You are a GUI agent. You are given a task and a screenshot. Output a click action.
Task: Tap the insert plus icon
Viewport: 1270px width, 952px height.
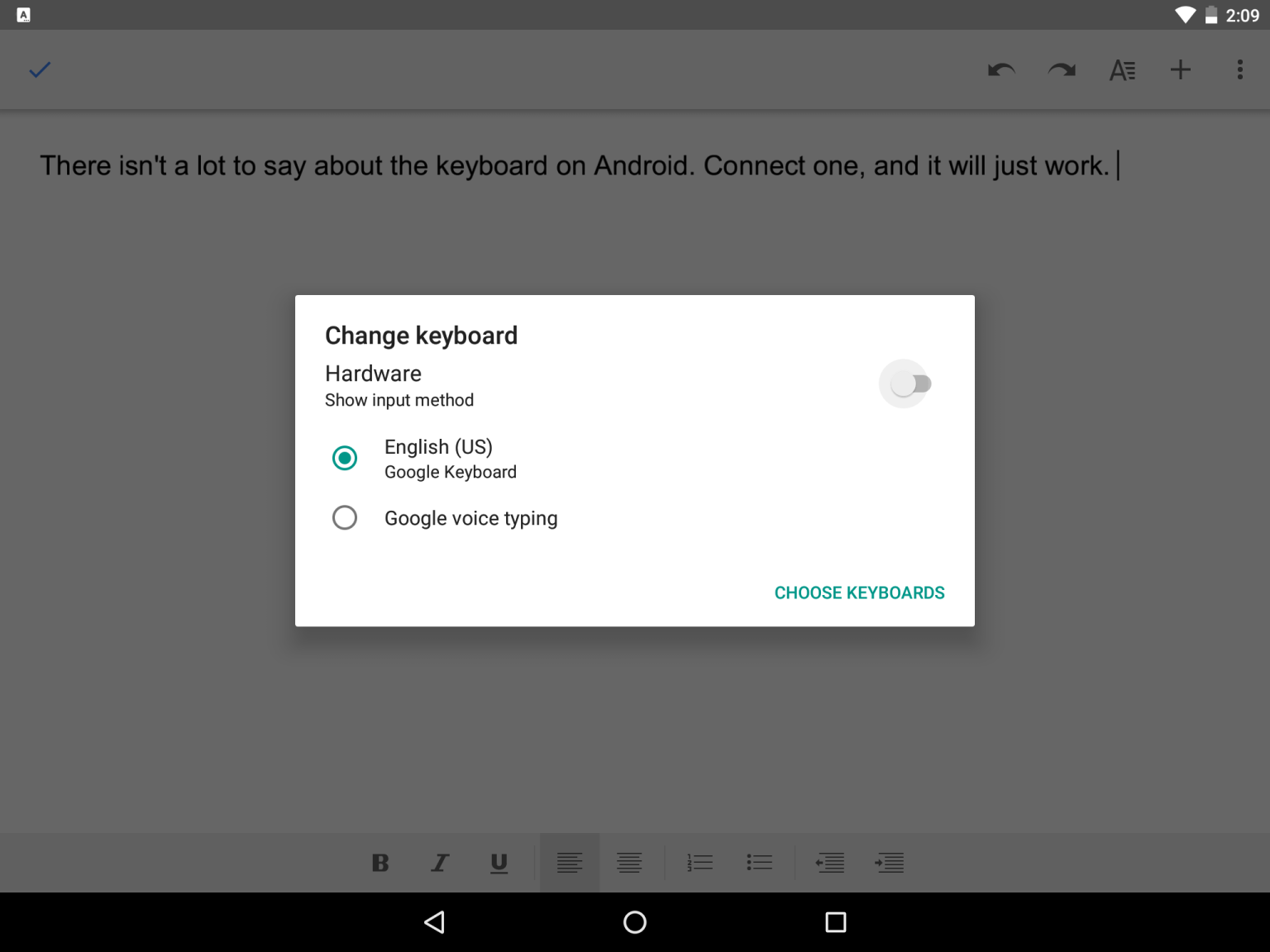click(x=1181, y=70)
